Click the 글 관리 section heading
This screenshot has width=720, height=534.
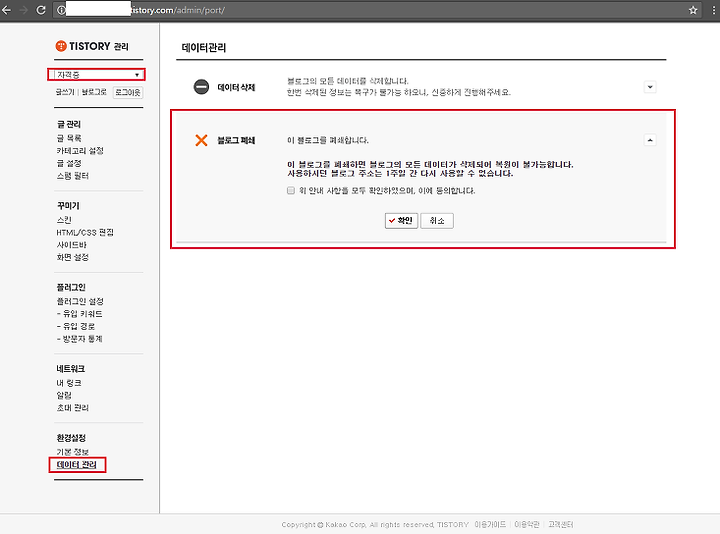click(69, 124)
